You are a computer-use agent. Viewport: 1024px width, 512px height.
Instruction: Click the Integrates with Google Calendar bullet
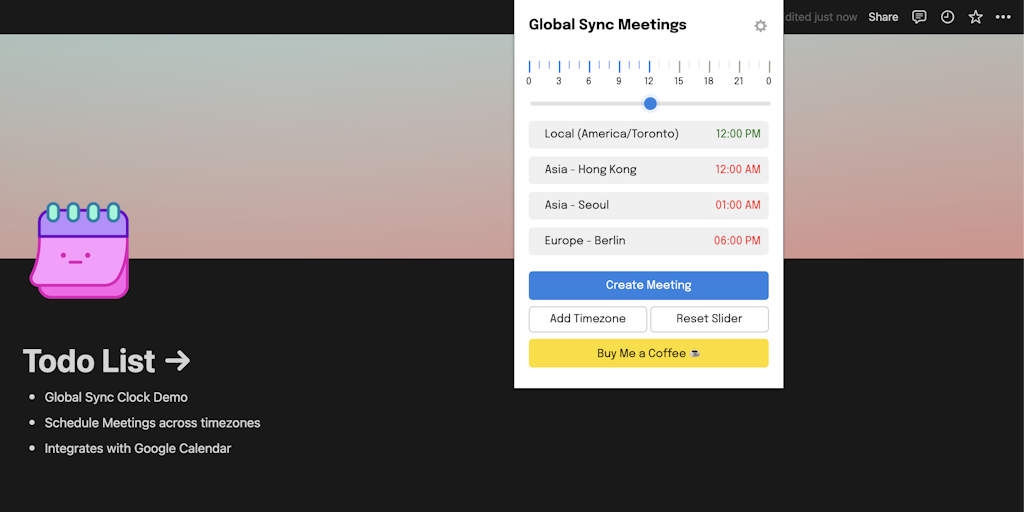click(138, 449)
